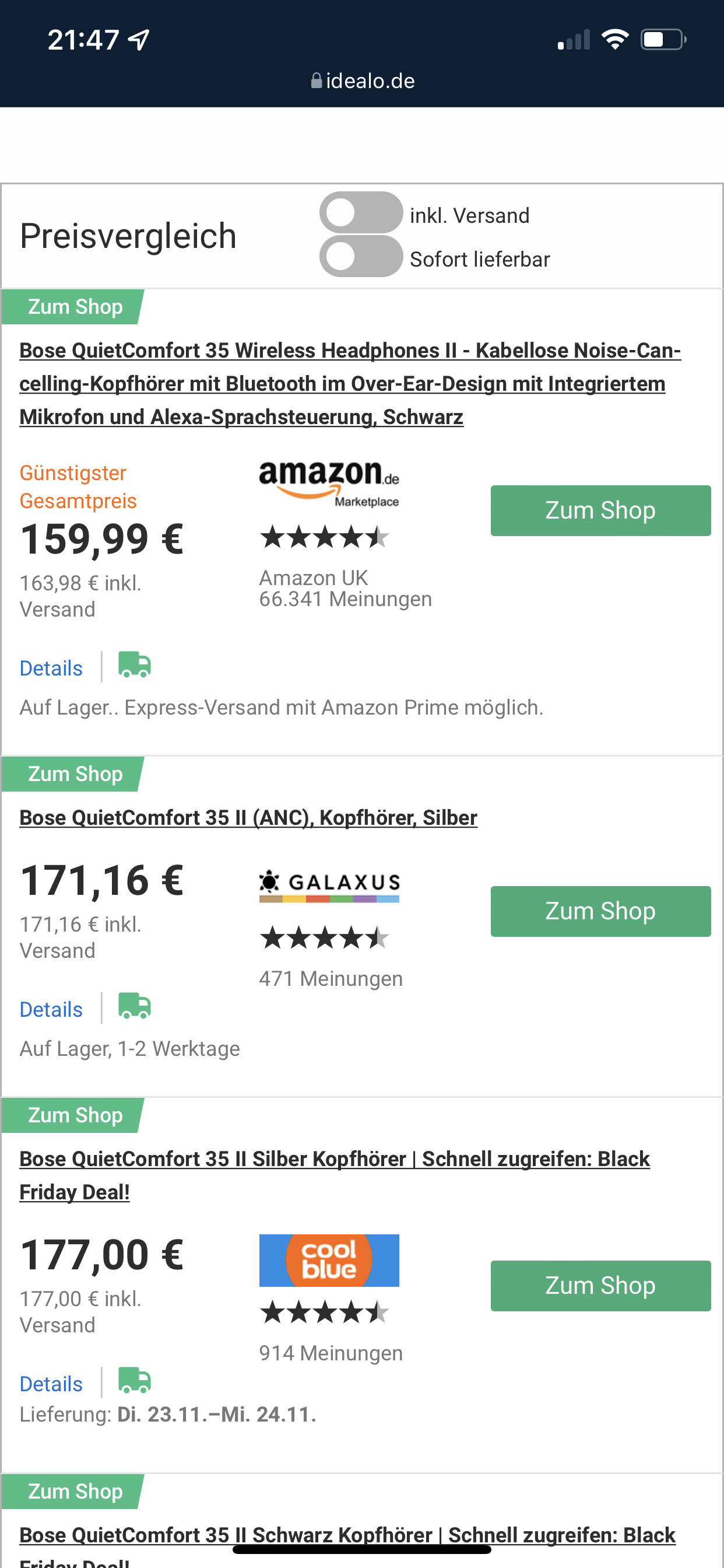Click the Coolblue star rating
This screenshot has width=724, height=1568.
[x=324, y=1312]
